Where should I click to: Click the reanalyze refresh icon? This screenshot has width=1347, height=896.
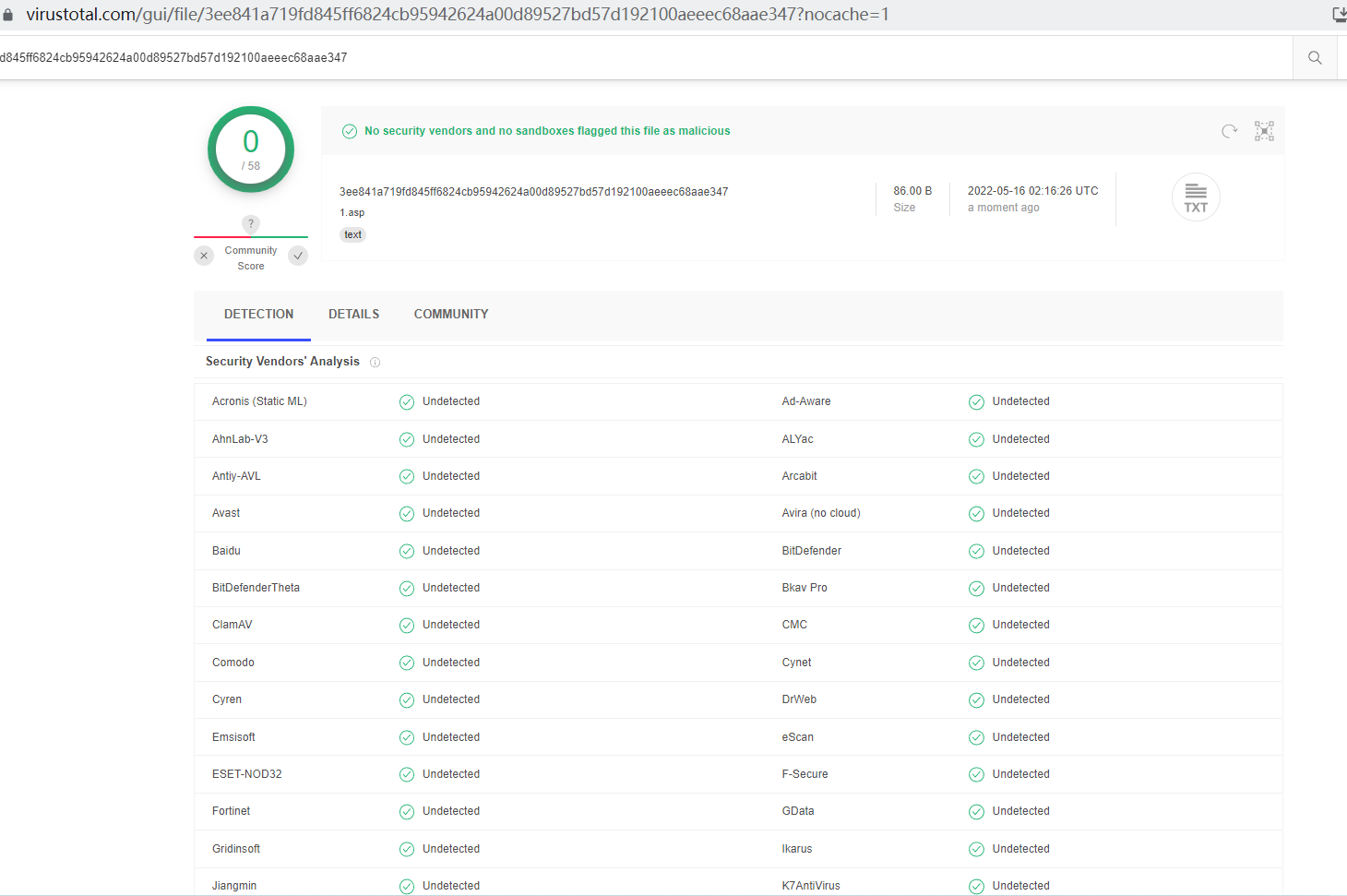coord(1229,131)
